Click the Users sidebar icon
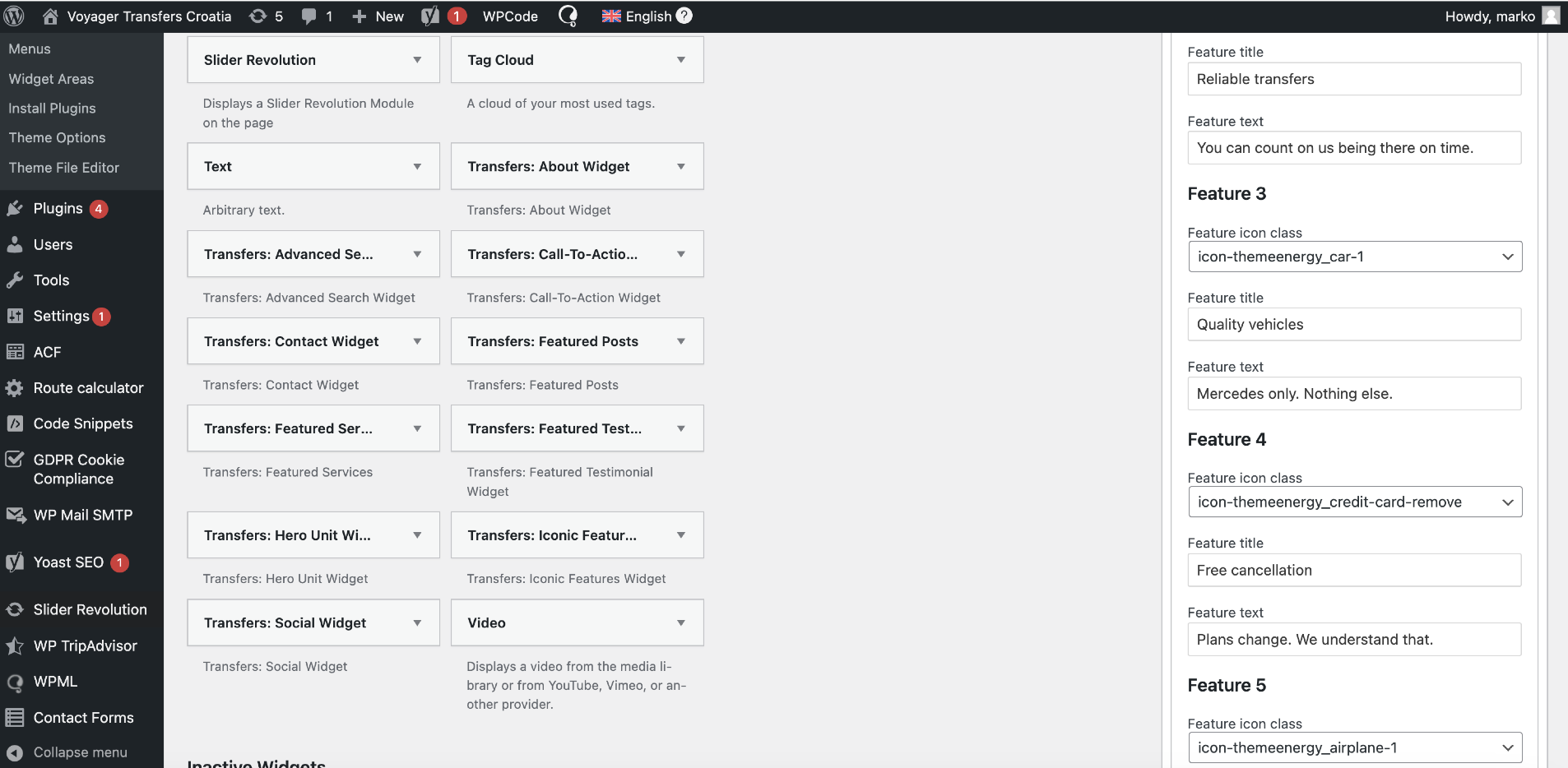The image size is (1568, 768). (x=15, y=244)
